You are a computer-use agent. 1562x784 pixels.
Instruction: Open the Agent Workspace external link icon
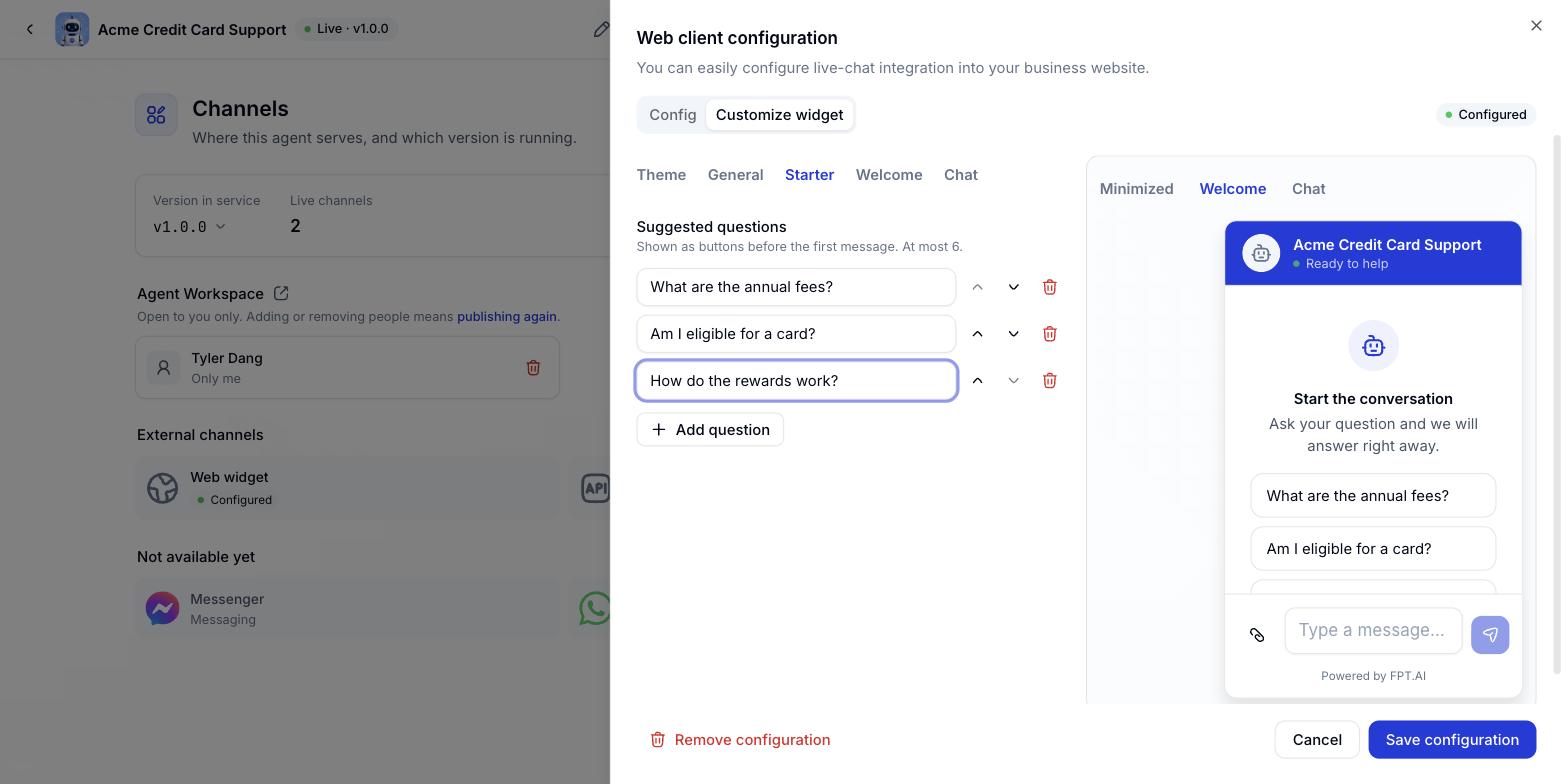(x=281, y=293)
